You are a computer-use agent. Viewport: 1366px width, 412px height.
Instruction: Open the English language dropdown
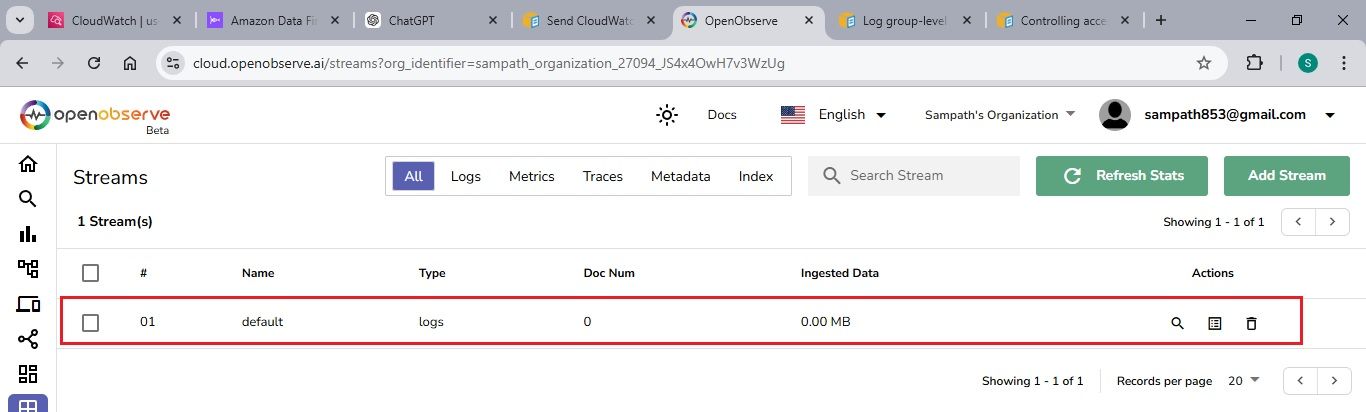point(834,115)
